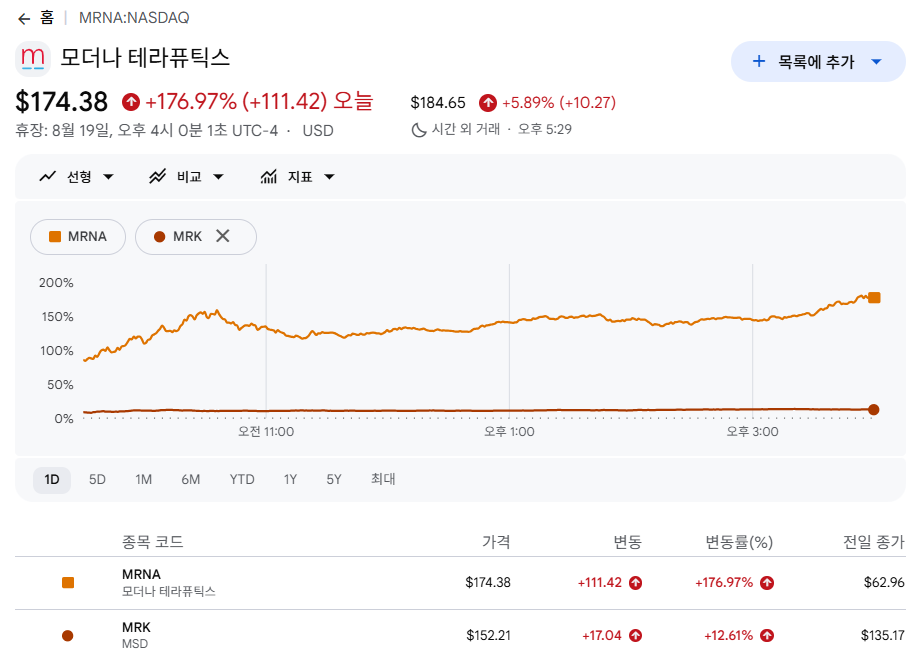Select the 6M time range tab
The image size is (916, 661).
[190, 480]
